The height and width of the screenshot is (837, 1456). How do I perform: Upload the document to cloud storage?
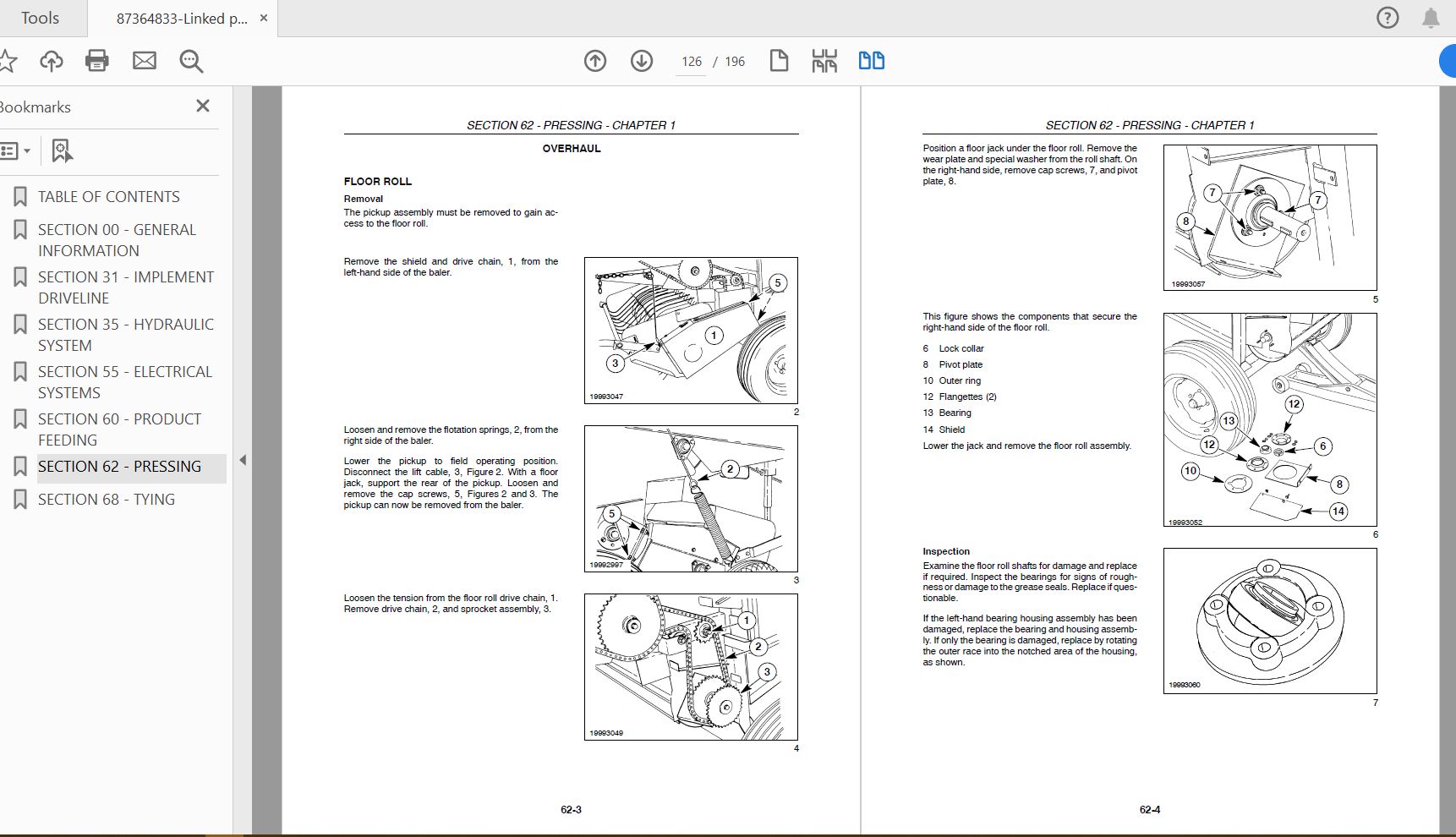click(x=51, y=61)
